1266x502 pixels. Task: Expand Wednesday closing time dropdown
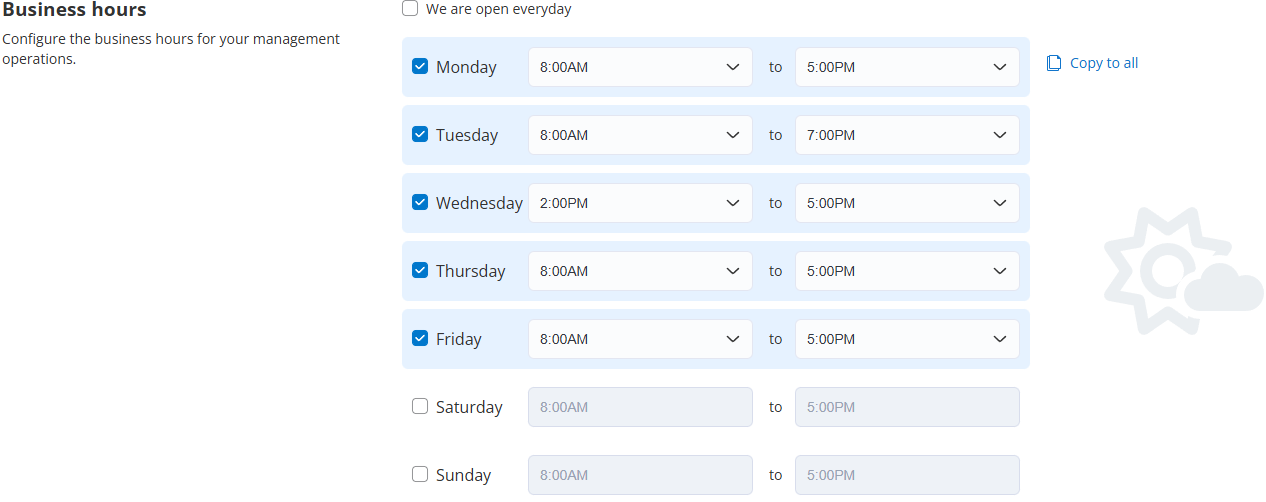(907, 203)
